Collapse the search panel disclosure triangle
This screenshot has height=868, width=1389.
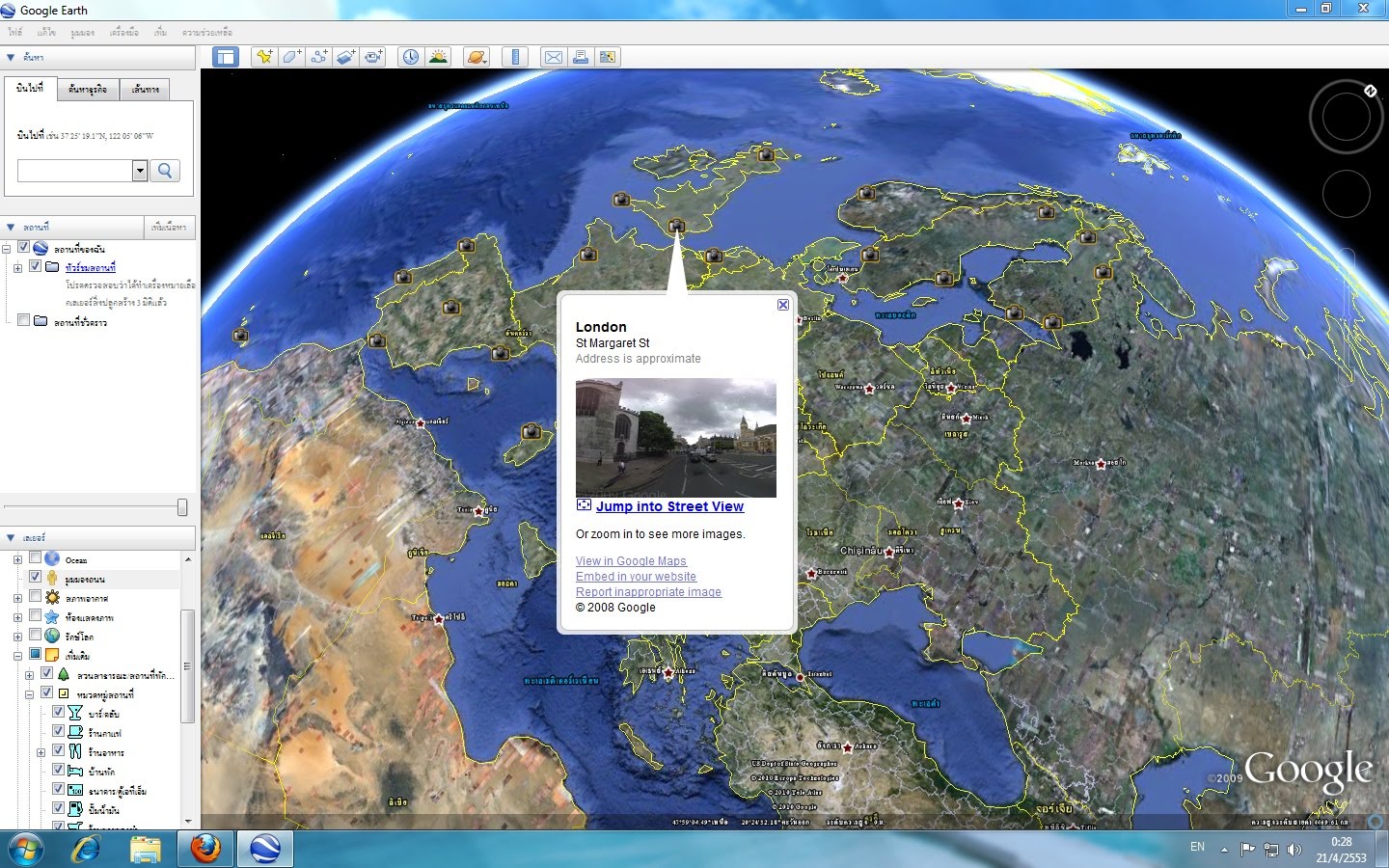click(x=12, y=57)
